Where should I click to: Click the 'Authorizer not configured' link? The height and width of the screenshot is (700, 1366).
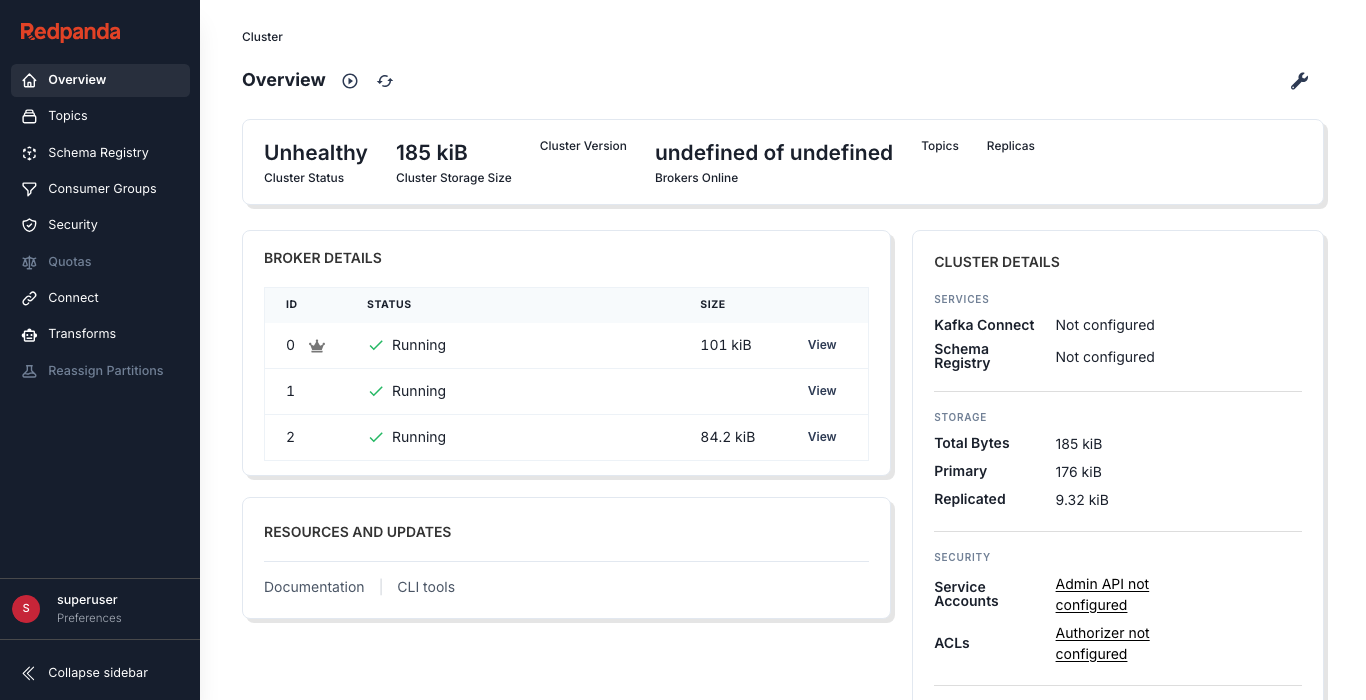(x=1102, y=643)
